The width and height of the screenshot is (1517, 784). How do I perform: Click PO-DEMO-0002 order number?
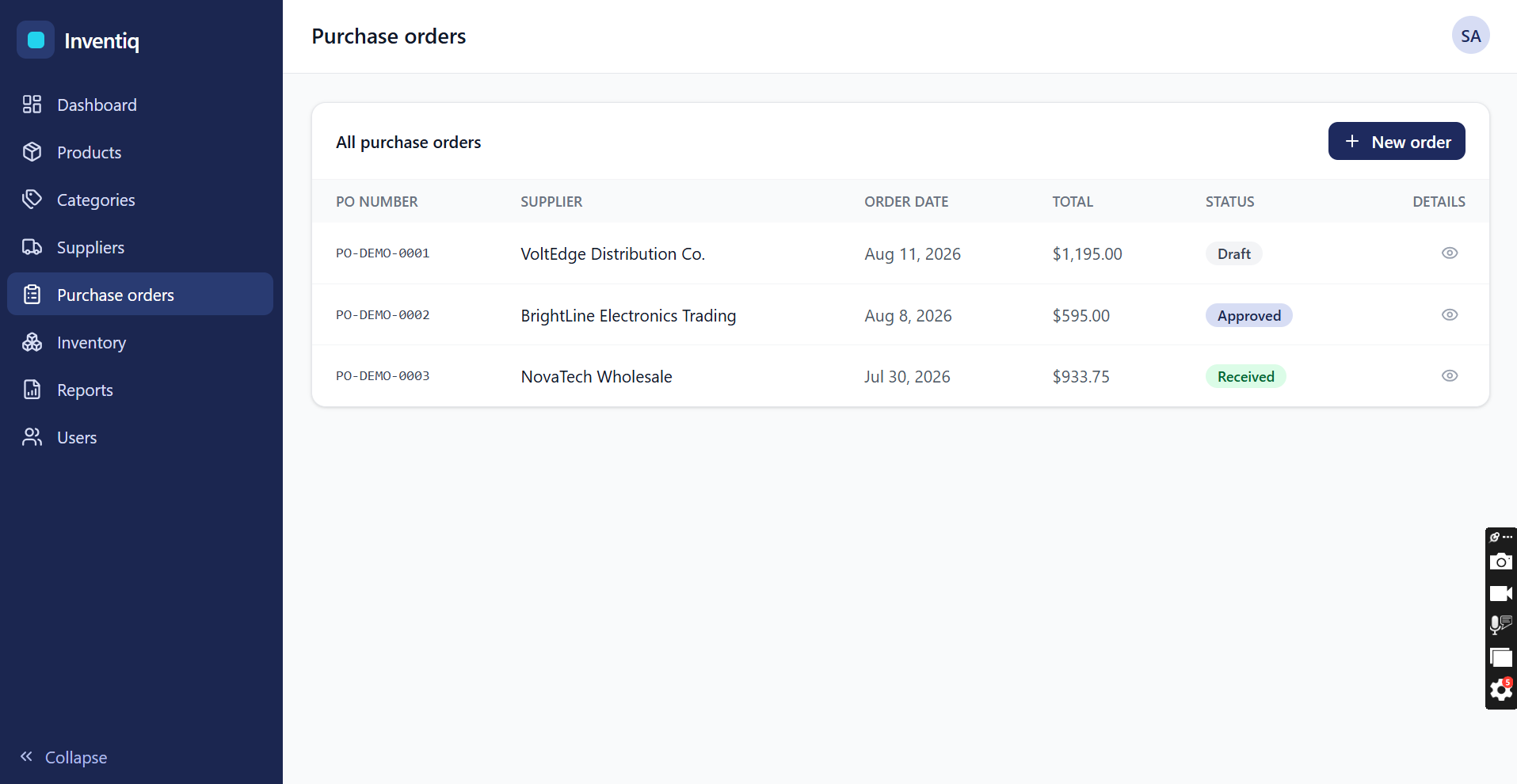[383, 315]
